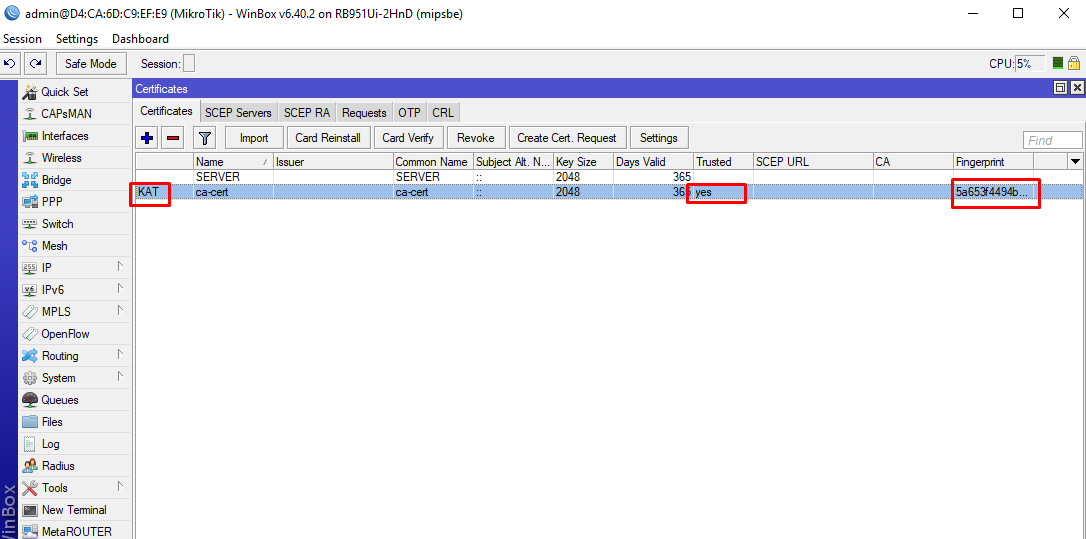This screenshot has width=1086, height=539.
Task: Click the MPLS menu icon
Action: (x=30, y=312)
